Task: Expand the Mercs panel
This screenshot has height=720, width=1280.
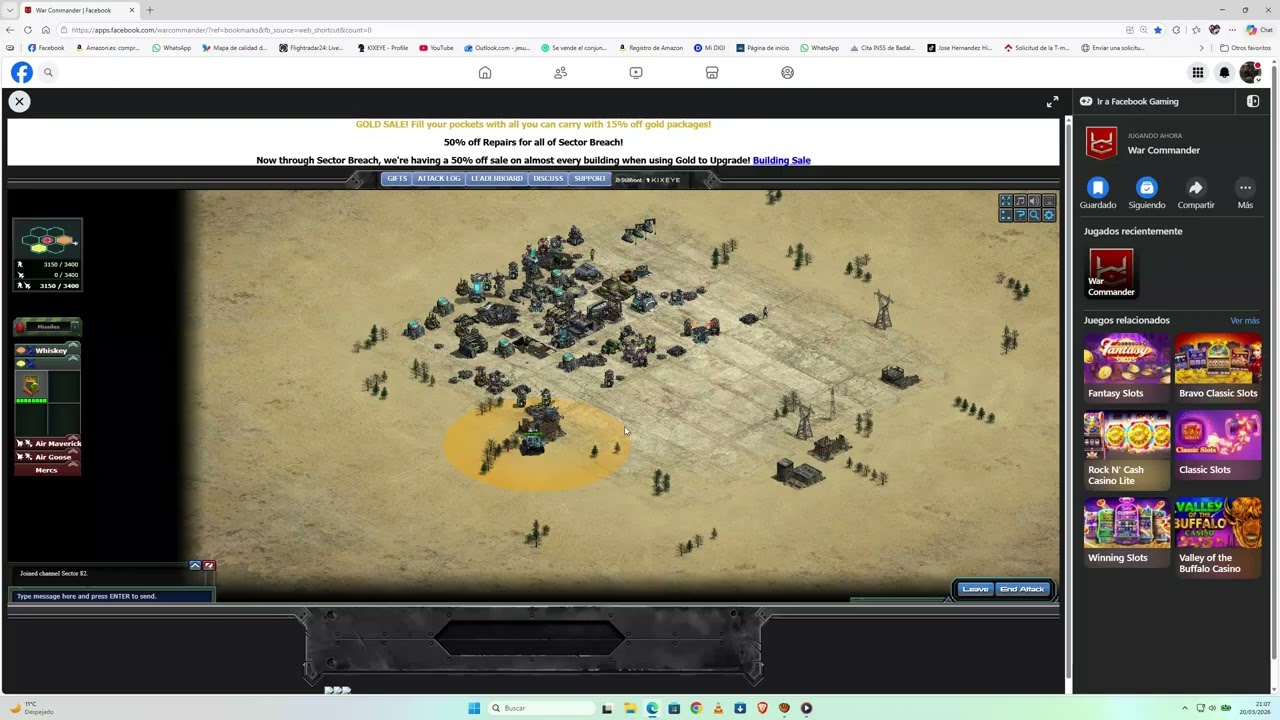Action: pos(46,470)
